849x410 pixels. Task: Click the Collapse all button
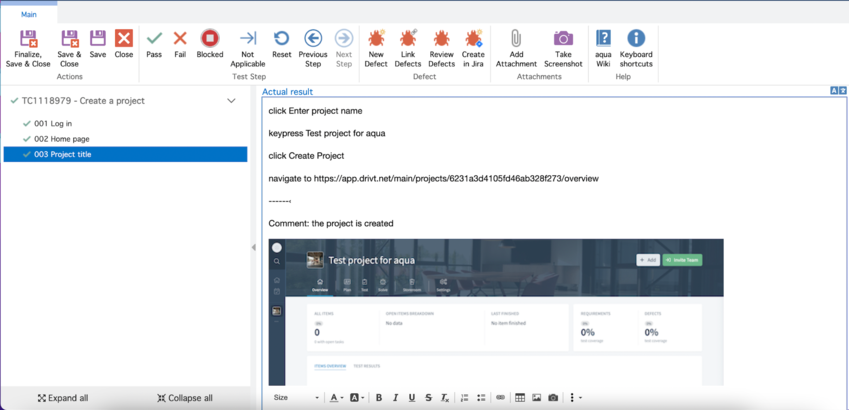click(x=185, y=398)
